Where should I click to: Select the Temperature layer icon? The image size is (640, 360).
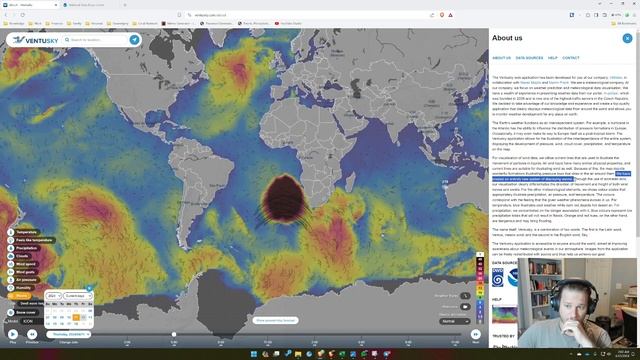(x=11, y=232)
